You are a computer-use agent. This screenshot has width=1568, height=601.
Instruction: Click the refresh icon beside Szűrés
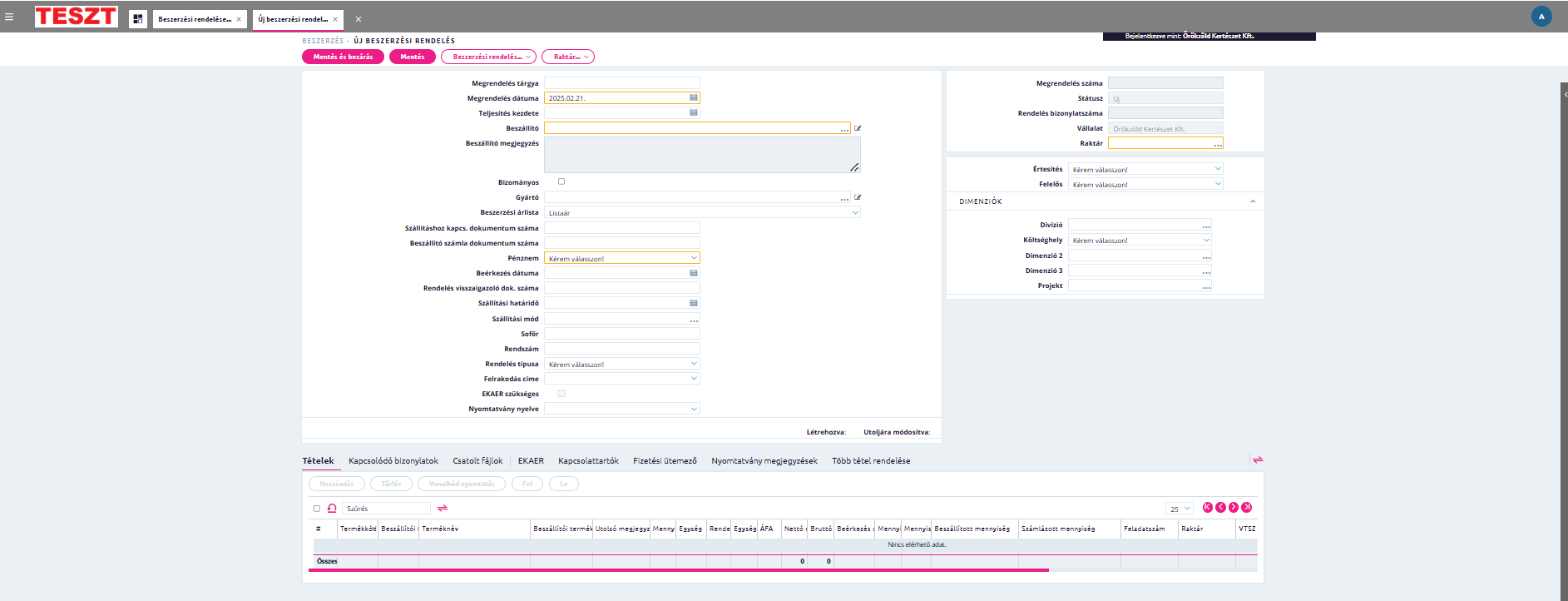click(x=332, y=508)
